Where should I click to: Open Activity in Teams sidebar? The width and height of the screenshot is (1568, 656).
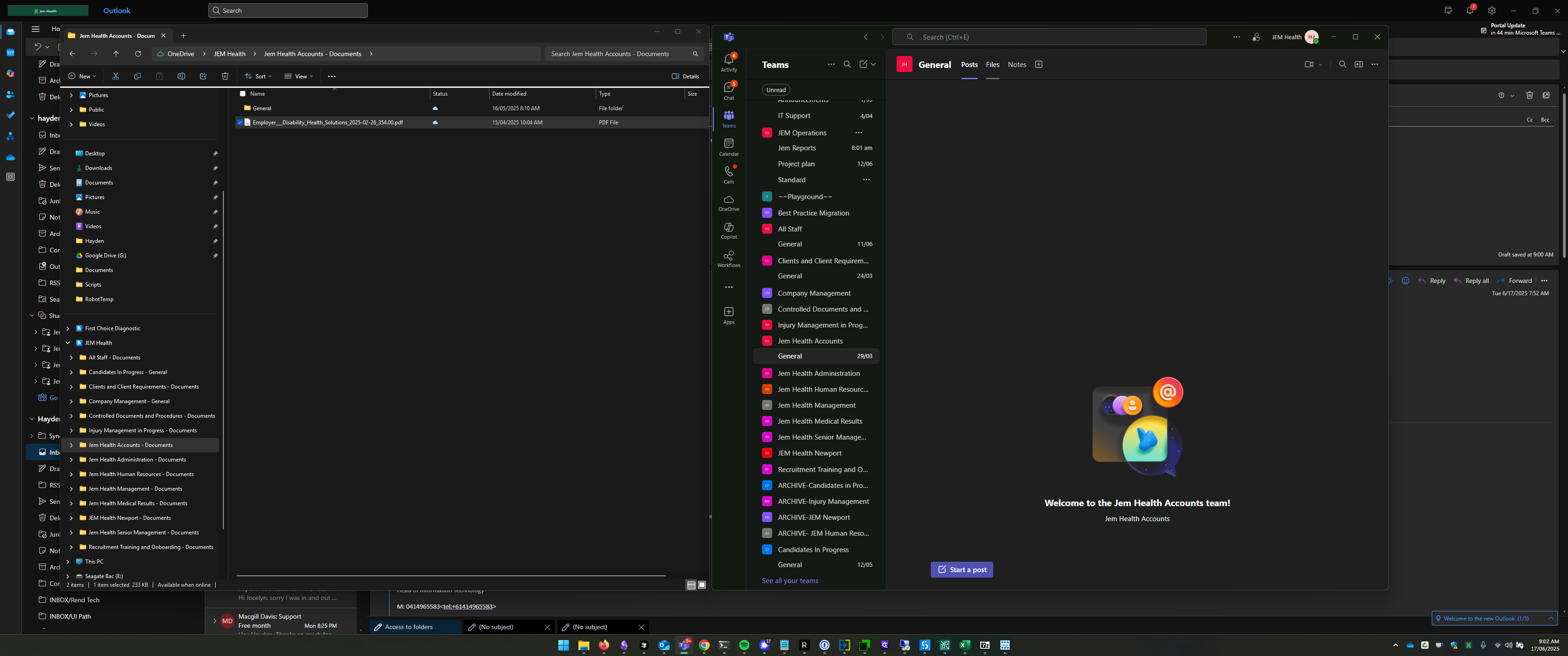pos(728,62)
